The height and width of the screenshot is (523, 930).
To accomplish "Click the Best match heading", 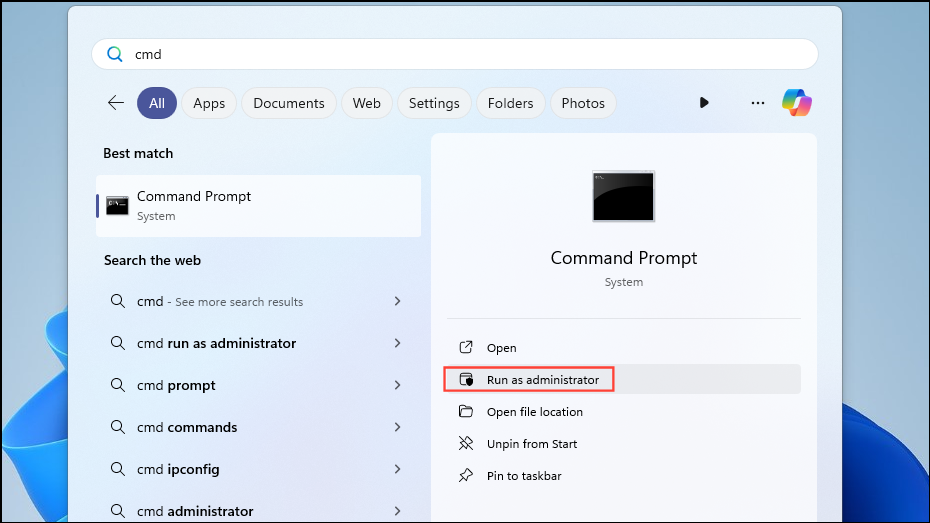I will pos(138,153).
